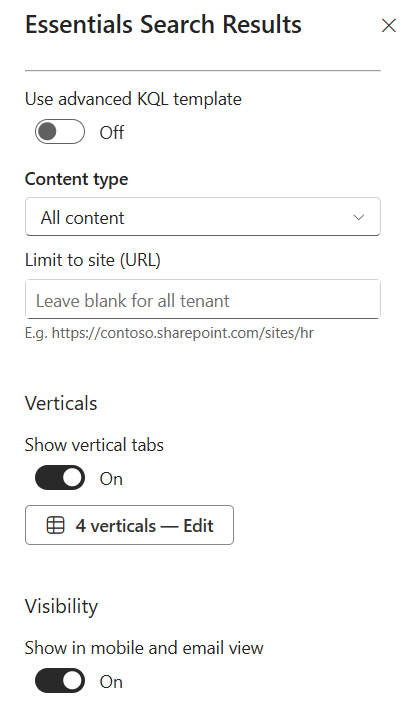
Task: Click the On label beside Show vertical tabs
Action: click(111, 478)
